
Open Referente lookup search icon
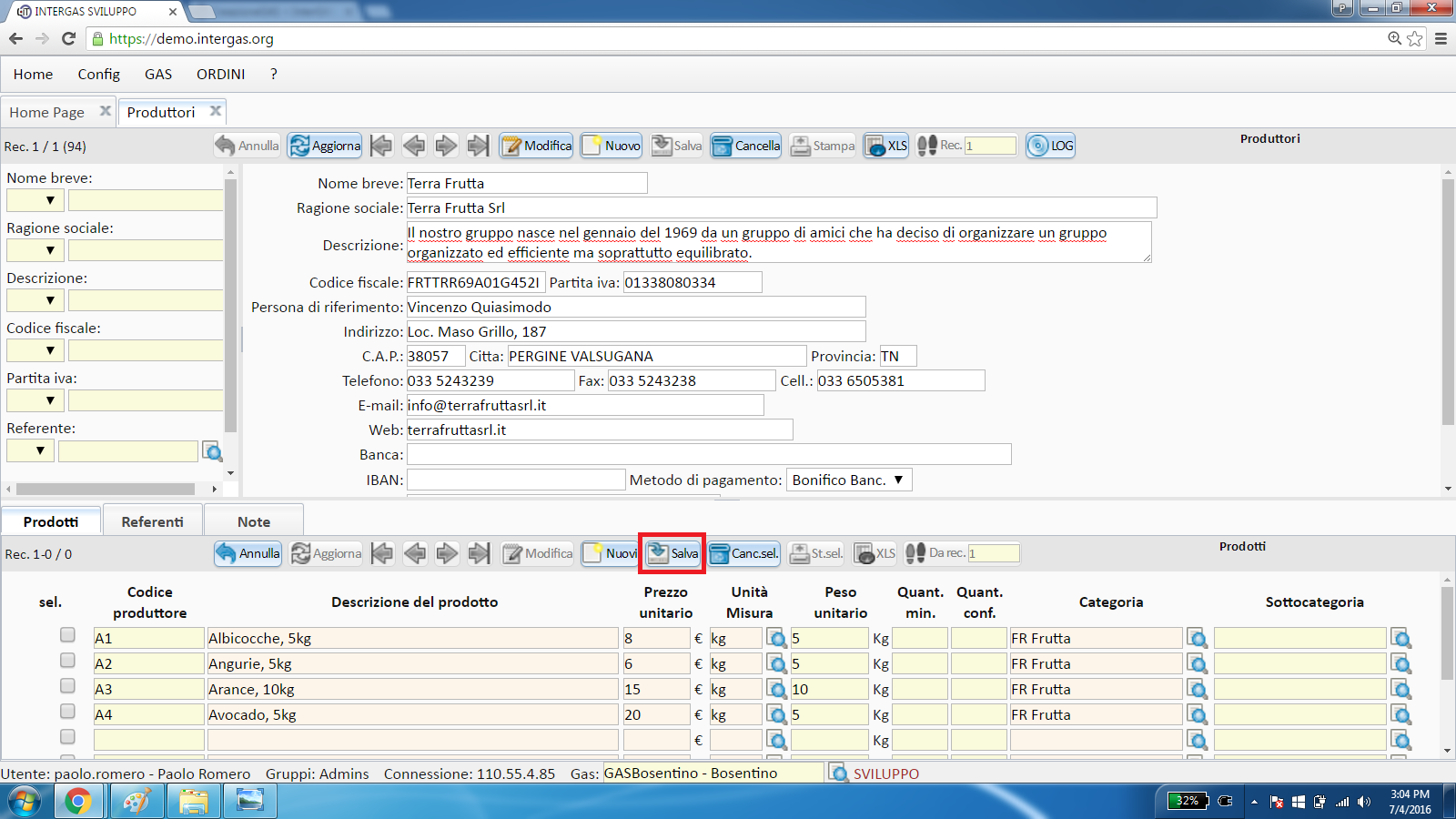coord(212,451)
